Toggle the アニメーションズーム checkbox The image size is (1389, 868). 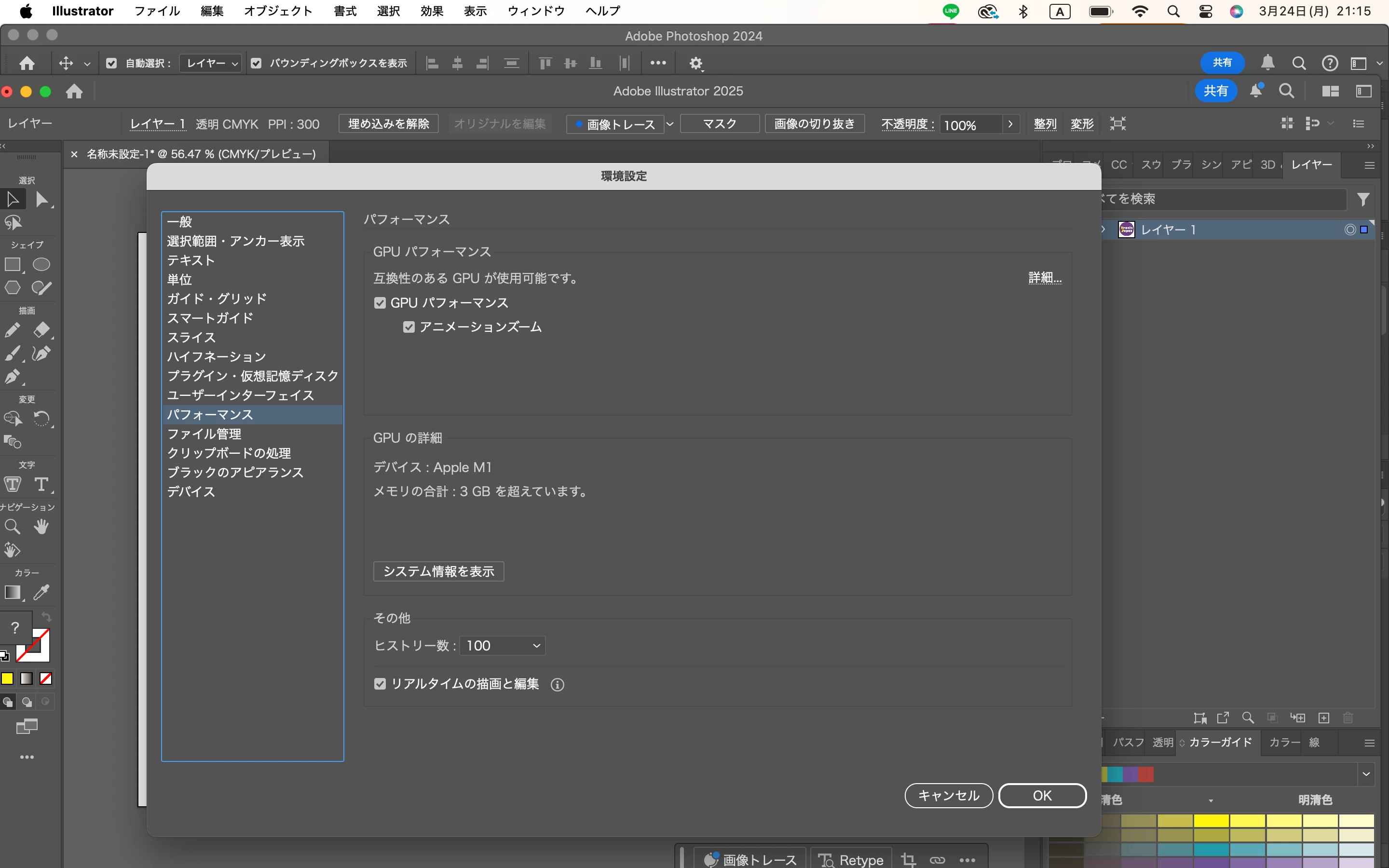pos(409,327)
